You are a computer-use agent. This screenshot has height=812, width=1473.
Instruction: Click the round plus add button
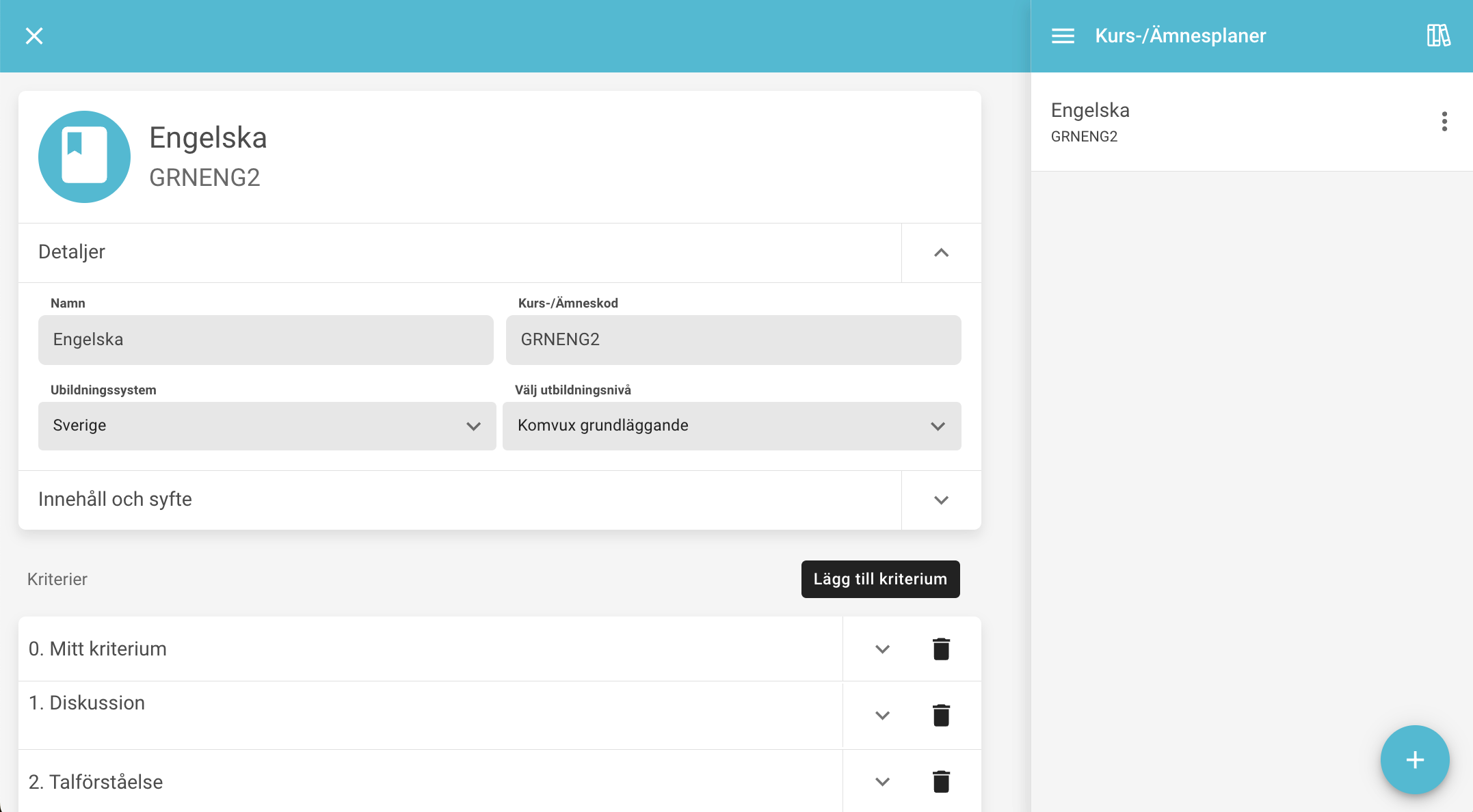(1414, 759)
